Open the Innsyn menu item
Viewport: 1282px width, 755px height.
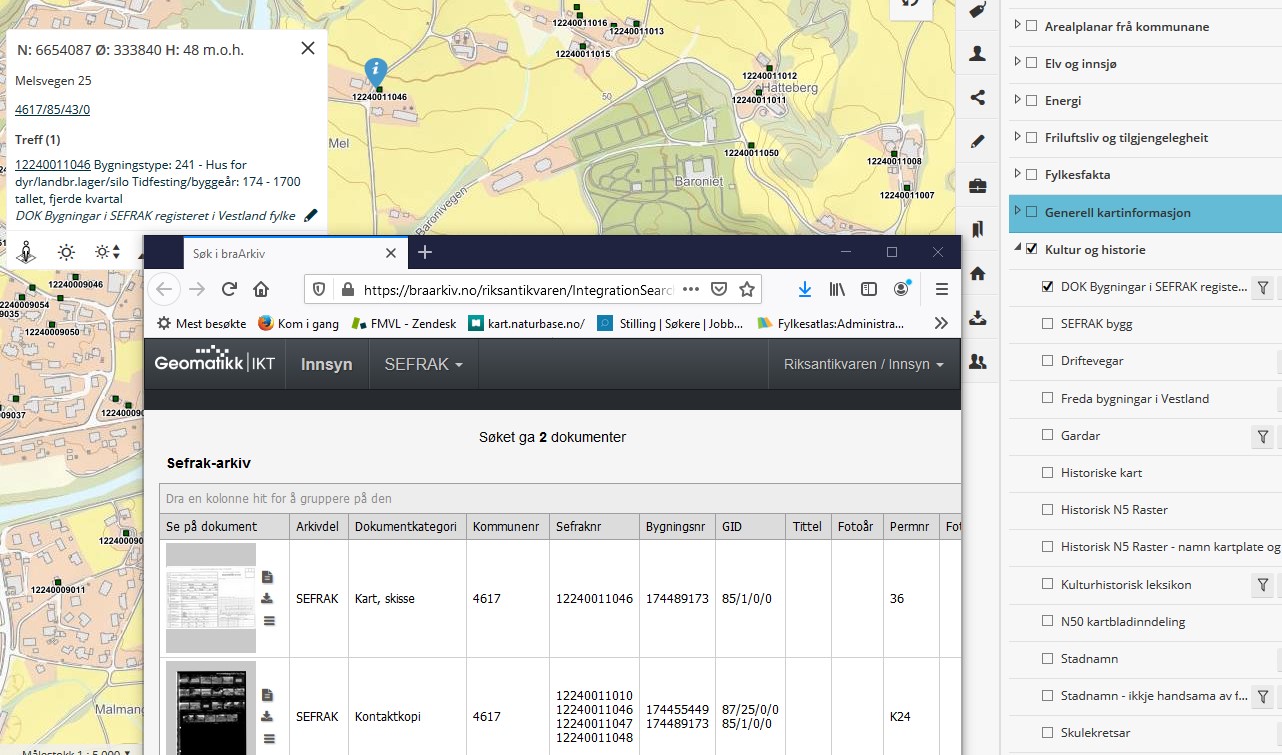[x=326, y=364]
